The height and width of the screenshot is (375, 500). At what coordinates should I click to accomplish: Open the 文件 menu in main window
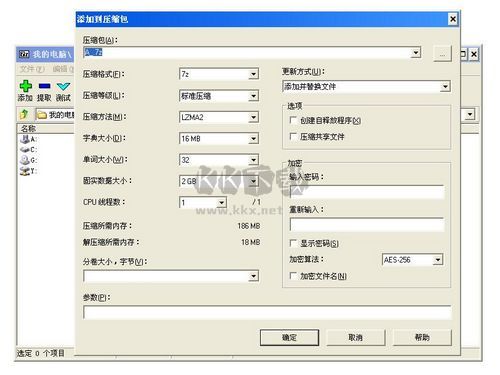pos(32,69)
